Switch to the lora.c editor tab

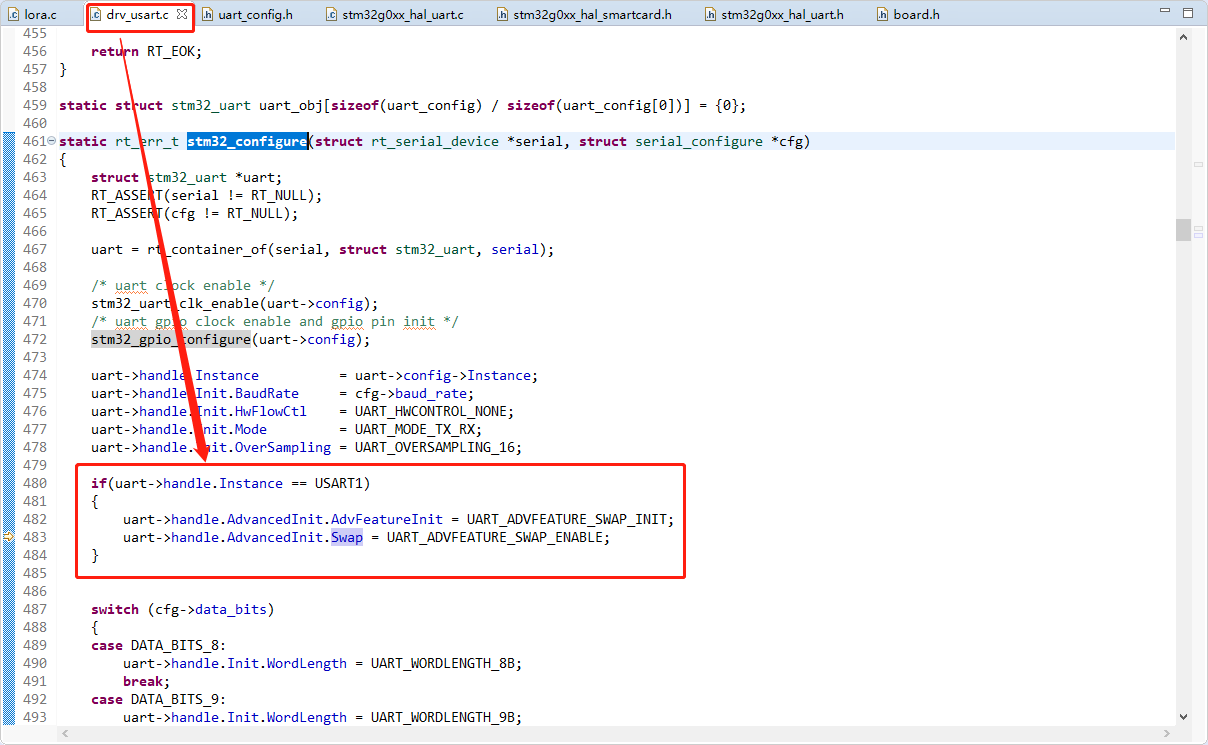point(34,15)
